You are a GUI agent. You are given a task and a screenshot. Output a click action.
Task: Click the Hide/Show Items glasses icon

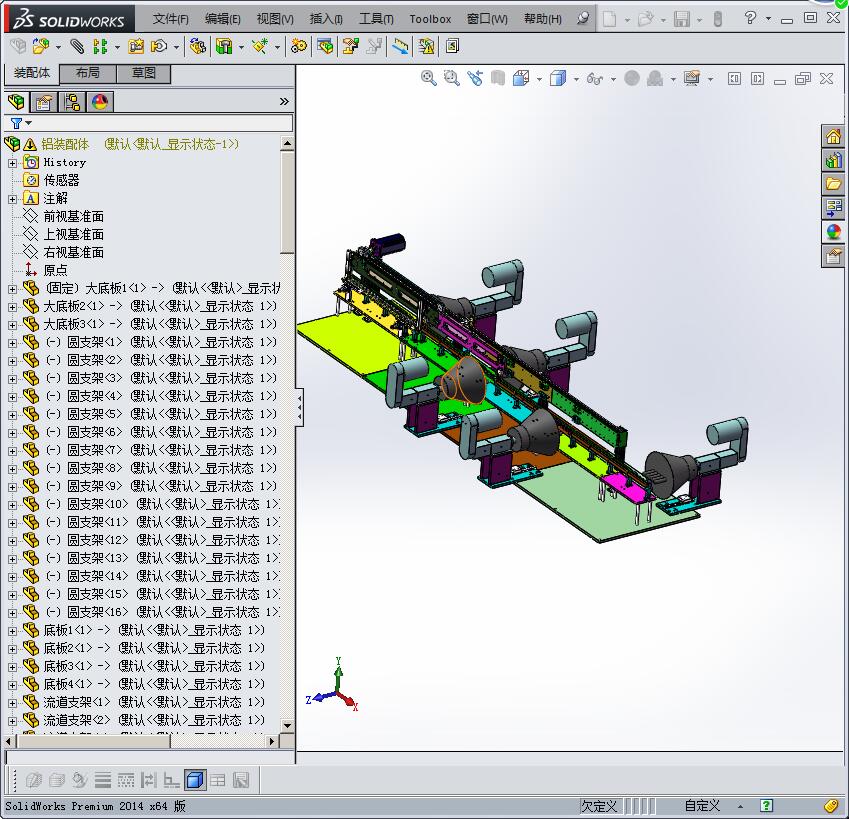(595, 78)
